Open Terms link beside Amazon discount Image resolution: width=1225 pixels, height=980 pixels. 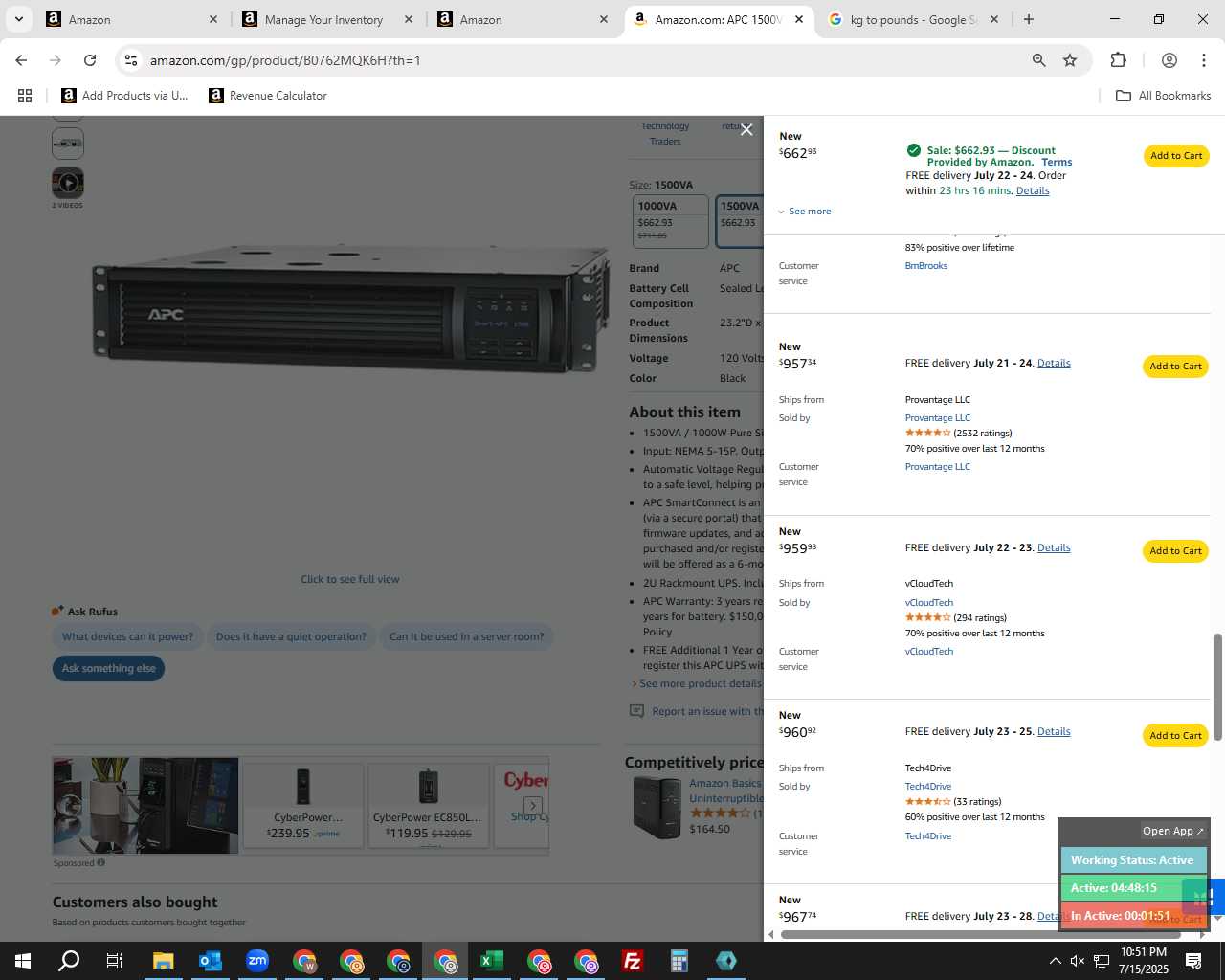pos(1057,162)
